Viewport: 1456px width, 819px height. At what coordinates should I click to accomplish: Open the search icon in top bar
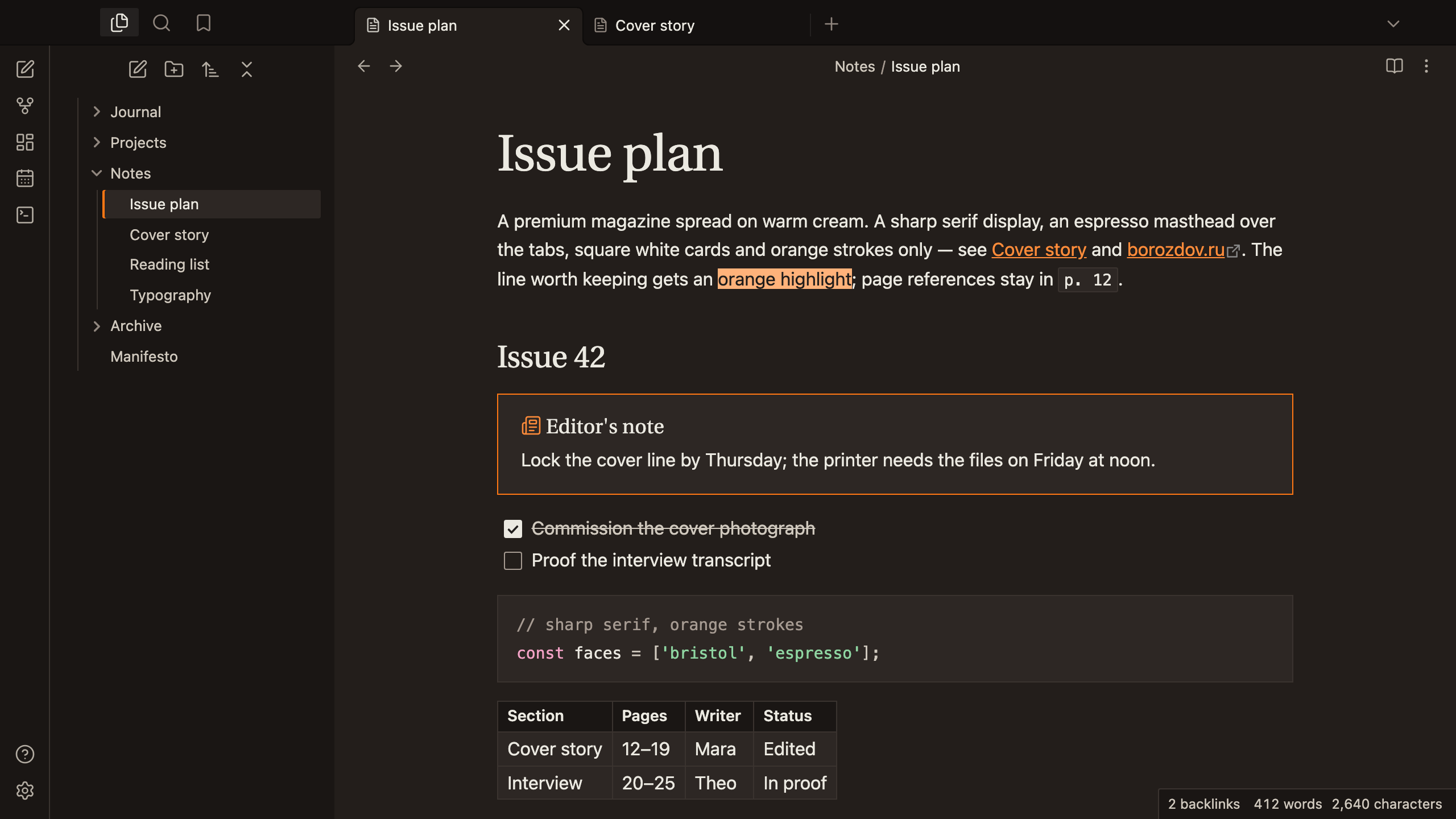click(162, 23)
